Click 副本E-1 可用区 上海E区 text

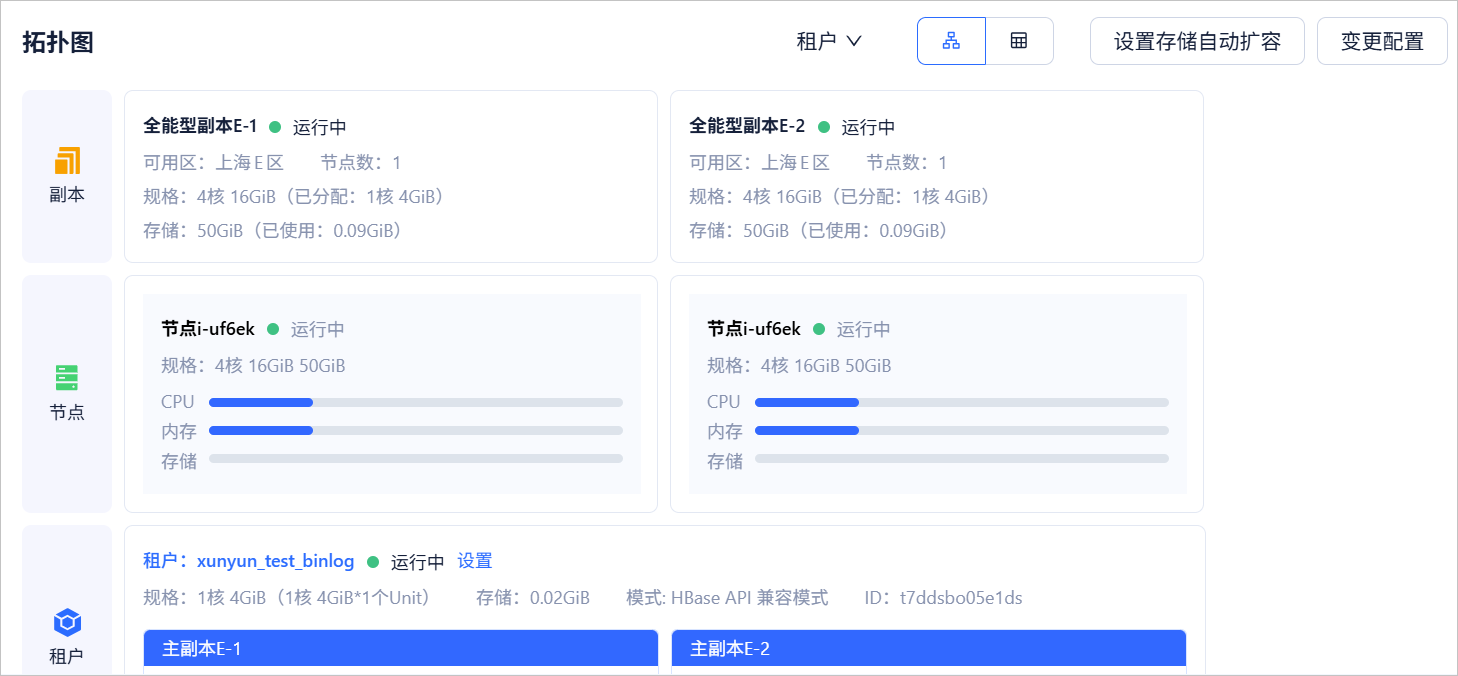(214, 163)
